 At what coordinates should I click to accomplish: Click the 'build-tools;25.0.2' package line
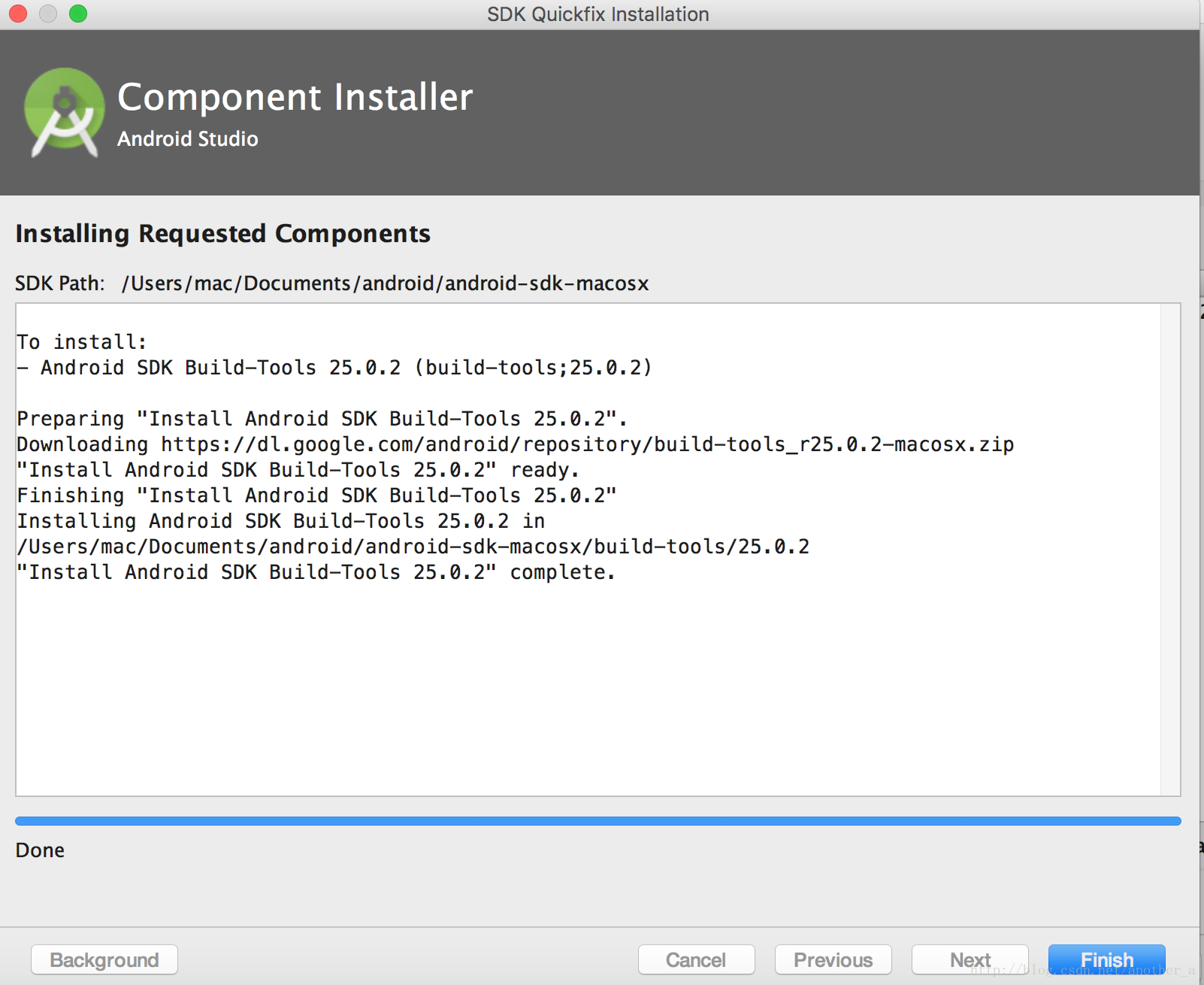click(x=334, y=368)
